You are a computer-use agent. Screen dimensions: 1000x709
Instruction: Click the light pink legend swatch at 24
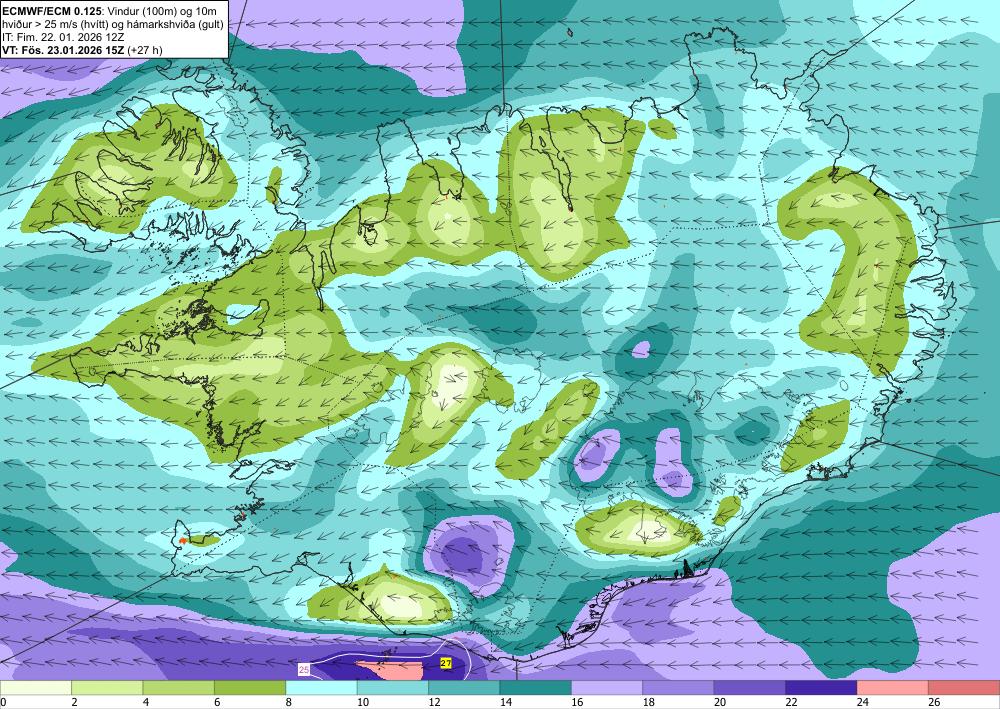pos(893,688)
